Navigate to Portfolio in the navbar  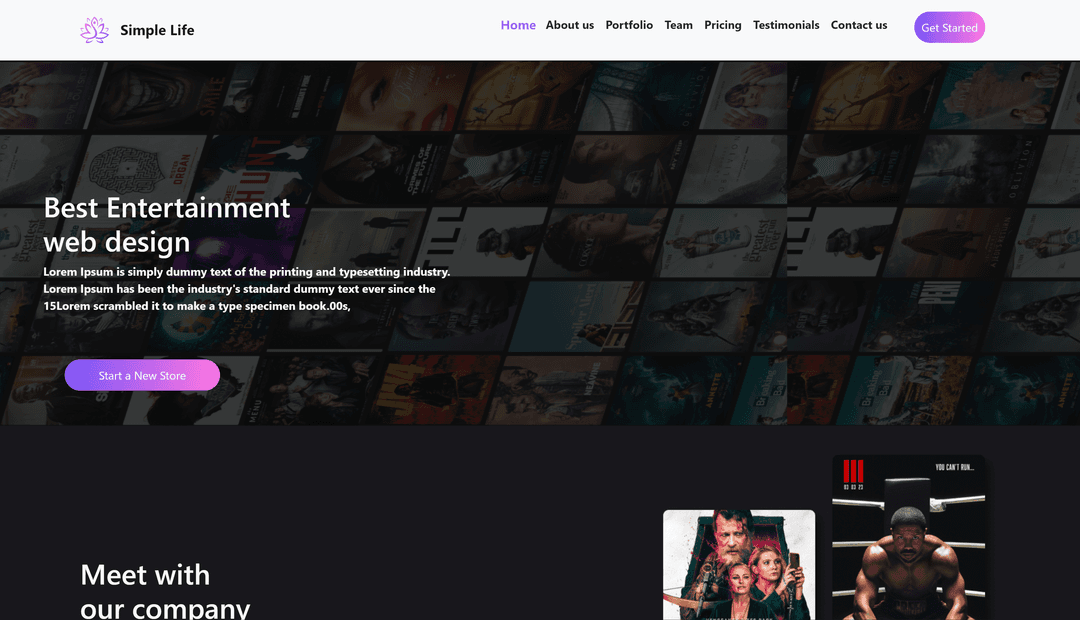click(x=629, y=25)
